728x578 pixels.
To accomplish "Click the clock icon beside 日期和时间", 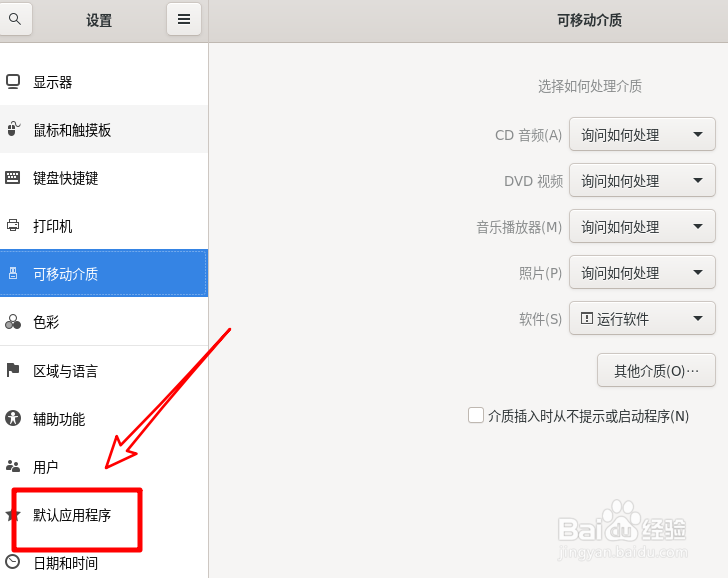I will [13, 562].
